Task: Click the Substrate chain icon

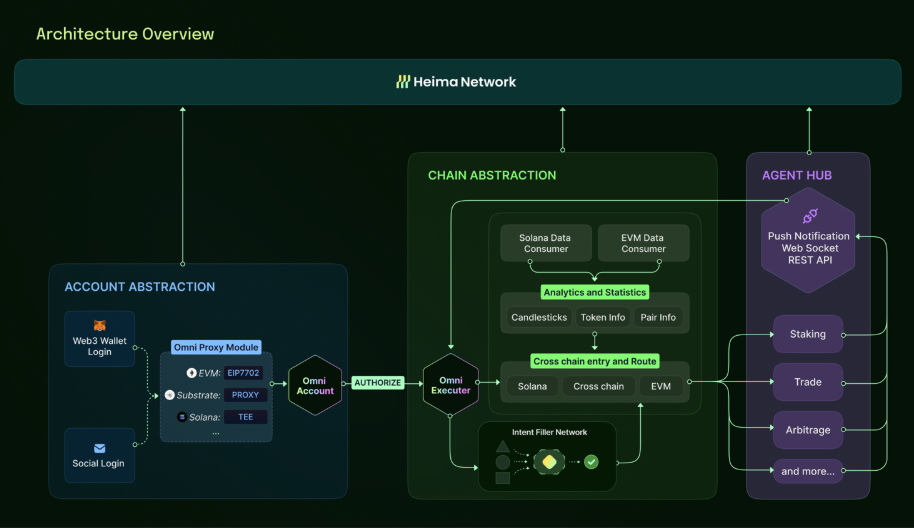Action: pos(169,395)
